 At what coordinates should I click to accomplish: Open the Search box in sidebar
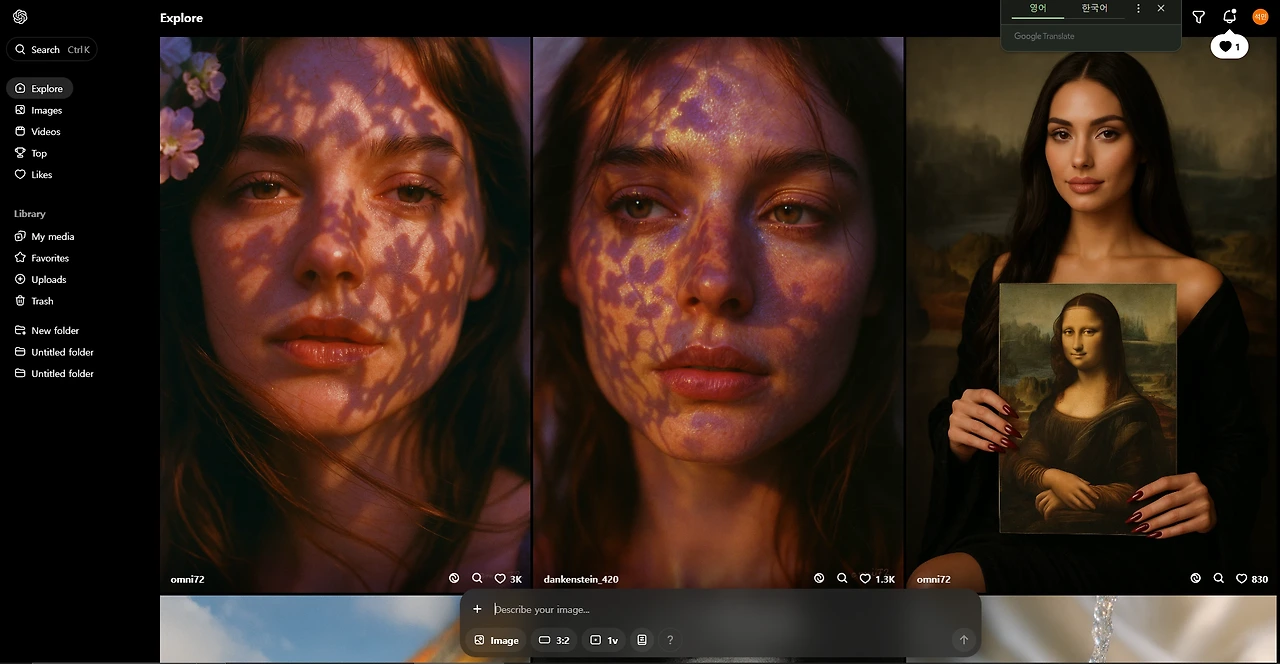pyautogui.click(x=52, y=49)
